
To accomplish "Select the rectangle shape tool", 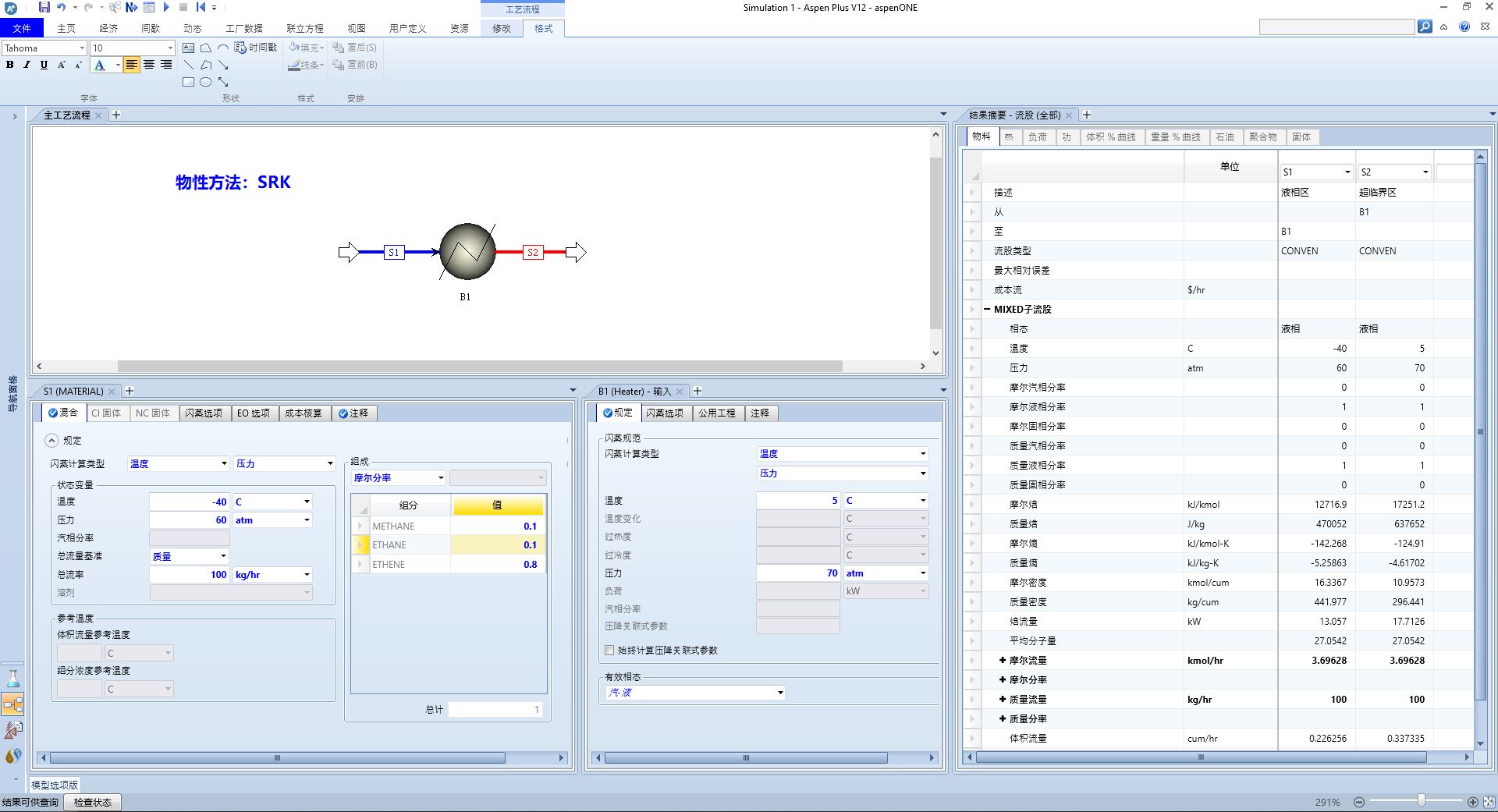I will click(189, 82).
